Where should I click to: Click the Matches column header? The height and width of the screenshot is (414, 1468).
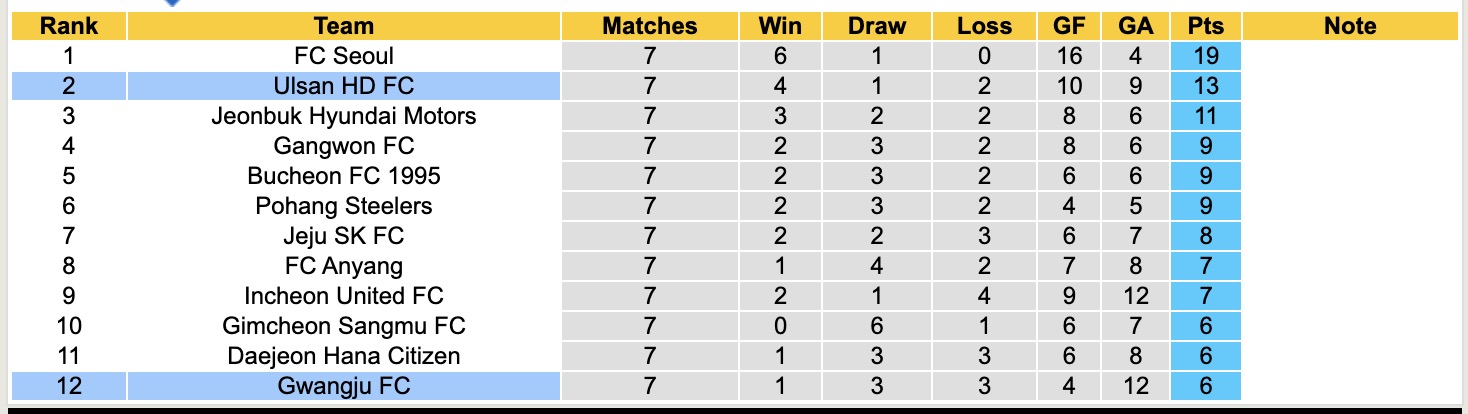pyautogui.click(x=650, y=27)
